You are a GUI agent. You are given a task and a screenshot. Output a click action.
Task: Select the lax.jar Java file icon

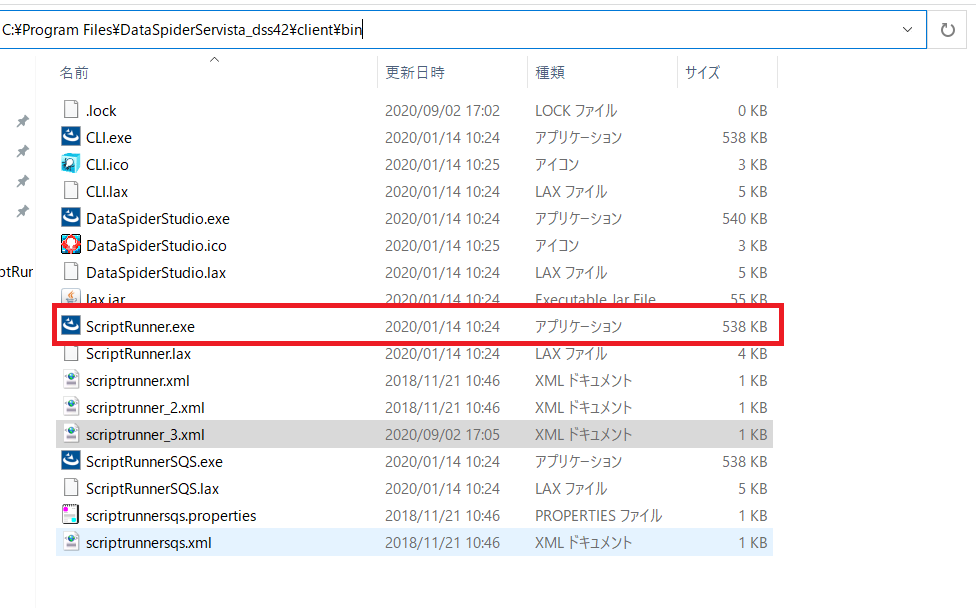coord(71,298)
